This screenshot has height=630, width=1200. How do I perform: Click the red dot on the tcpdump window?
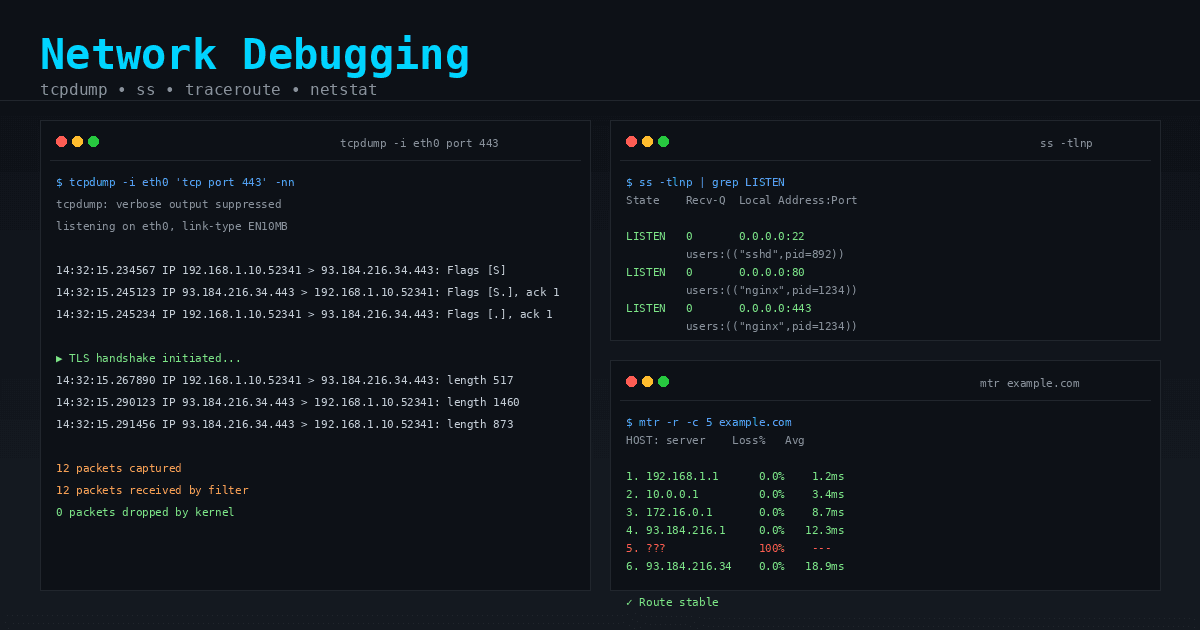61,141
